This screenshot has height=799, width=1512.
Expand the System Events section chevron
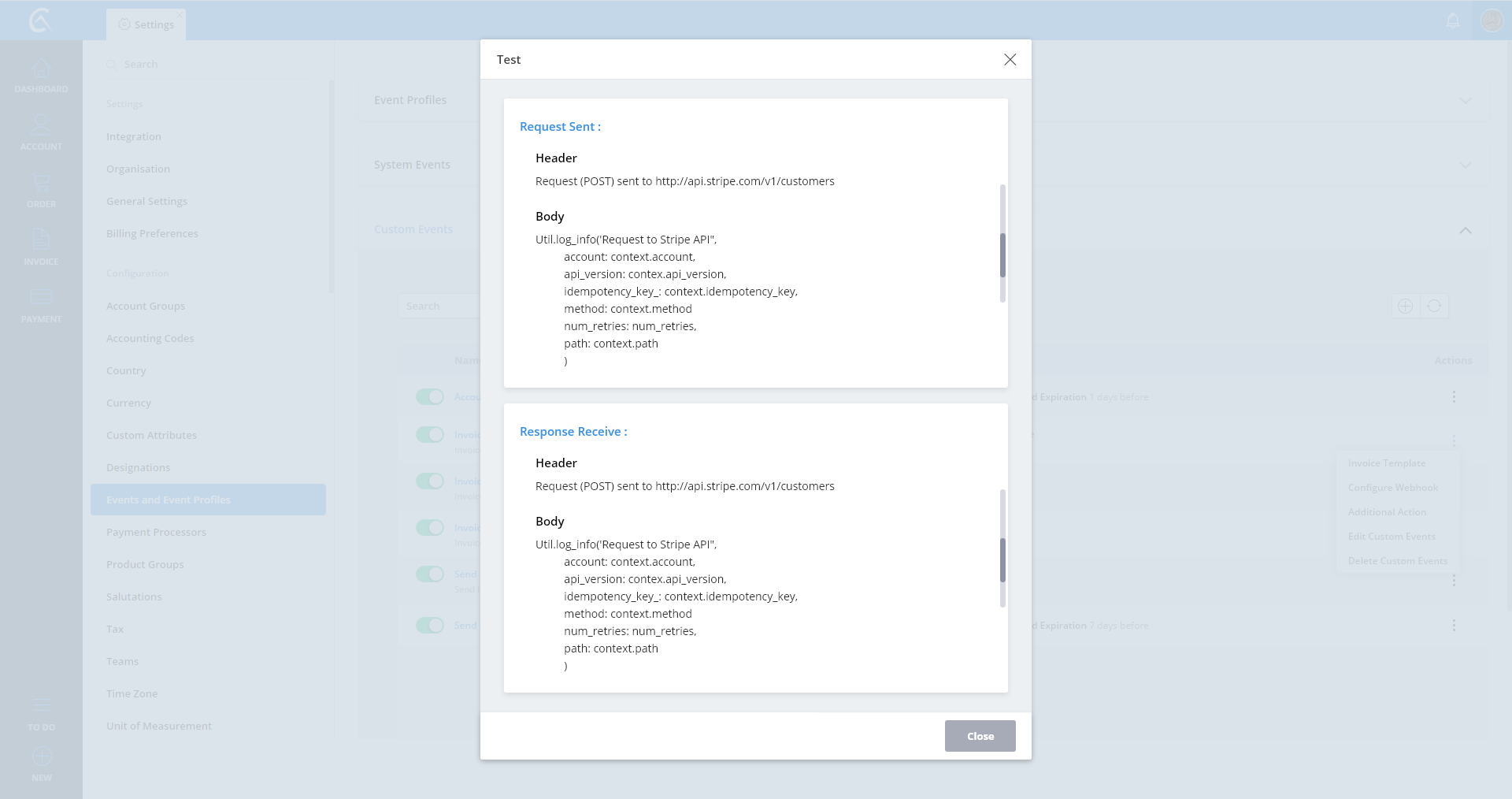pos(1465,165)
